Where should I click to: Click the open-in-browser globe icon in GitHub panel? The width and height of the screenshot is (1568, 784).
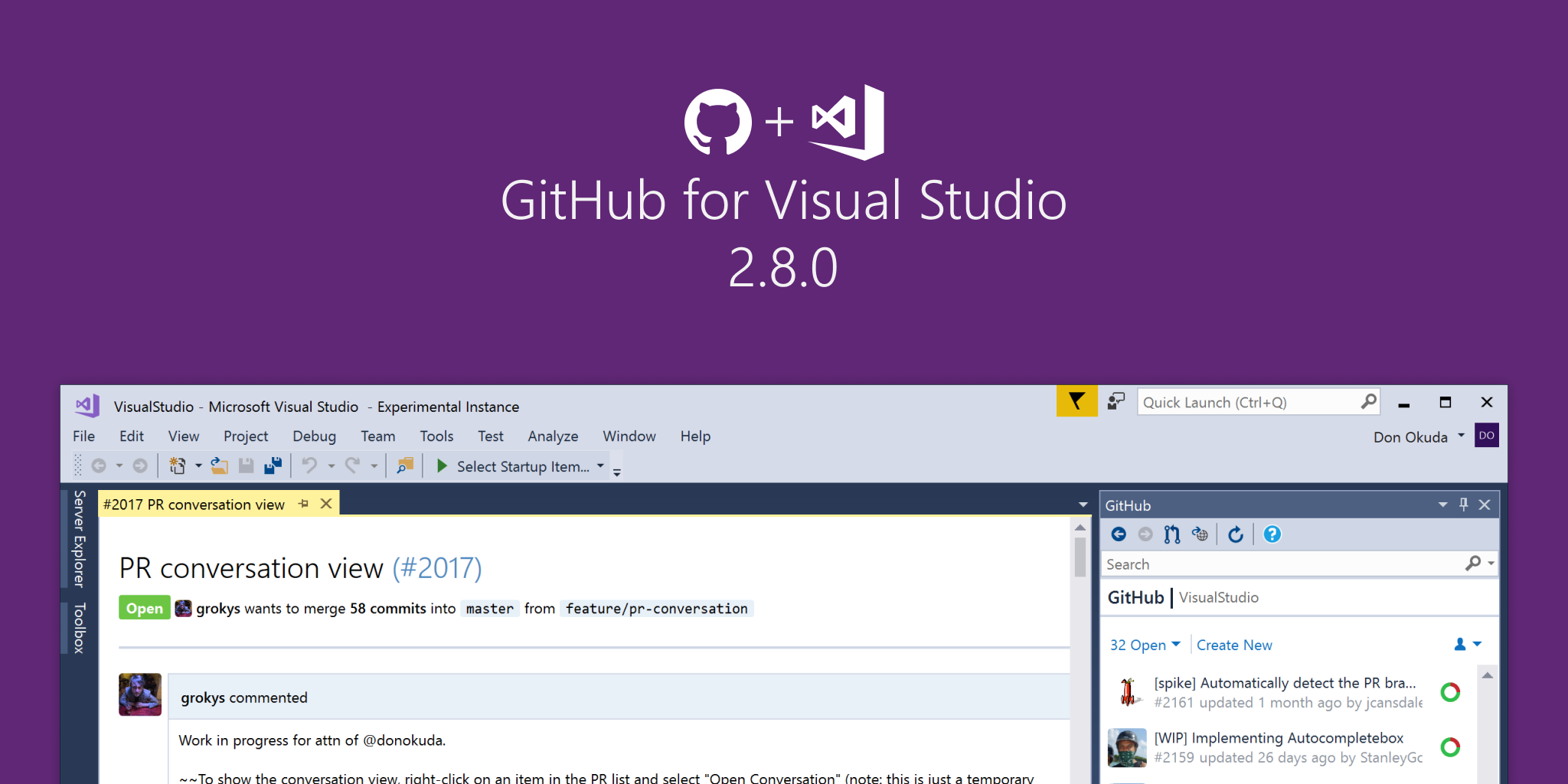(x=1200, y=534)
